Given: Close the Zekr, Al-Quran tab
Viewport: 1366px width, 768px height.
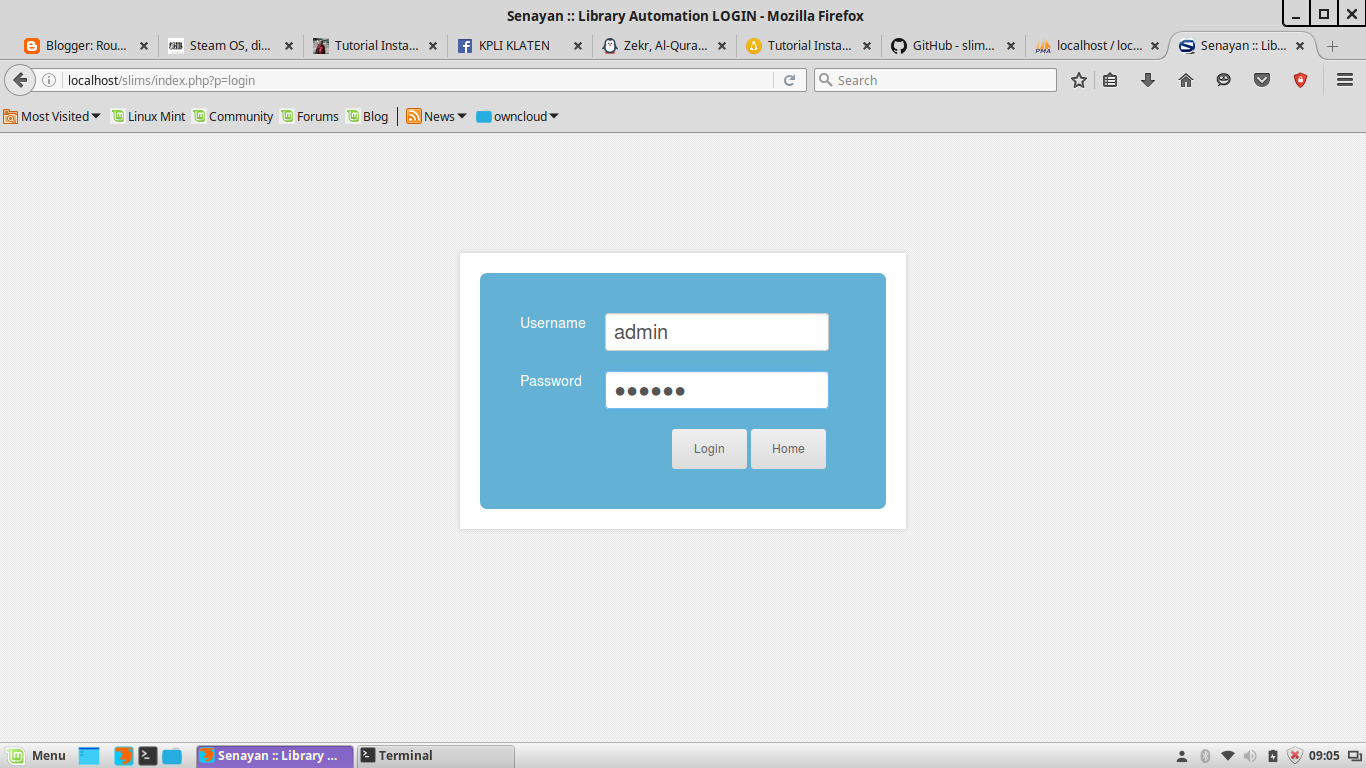Looking at the screenshot, I should [722, 46].
